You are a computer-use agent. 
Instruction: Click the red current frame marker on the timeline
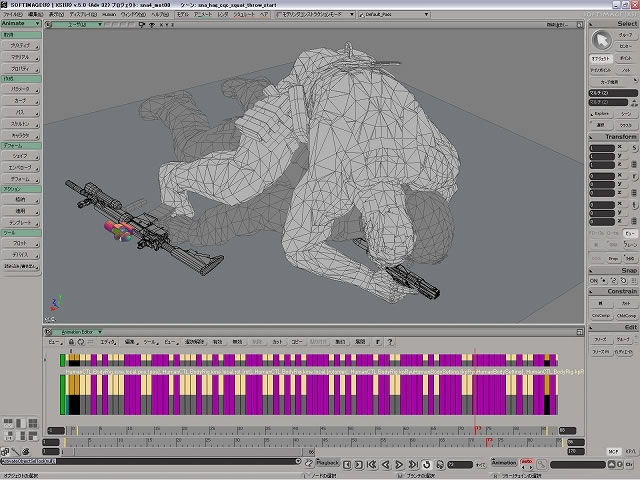pyautogui.click(x=488, y=440)
